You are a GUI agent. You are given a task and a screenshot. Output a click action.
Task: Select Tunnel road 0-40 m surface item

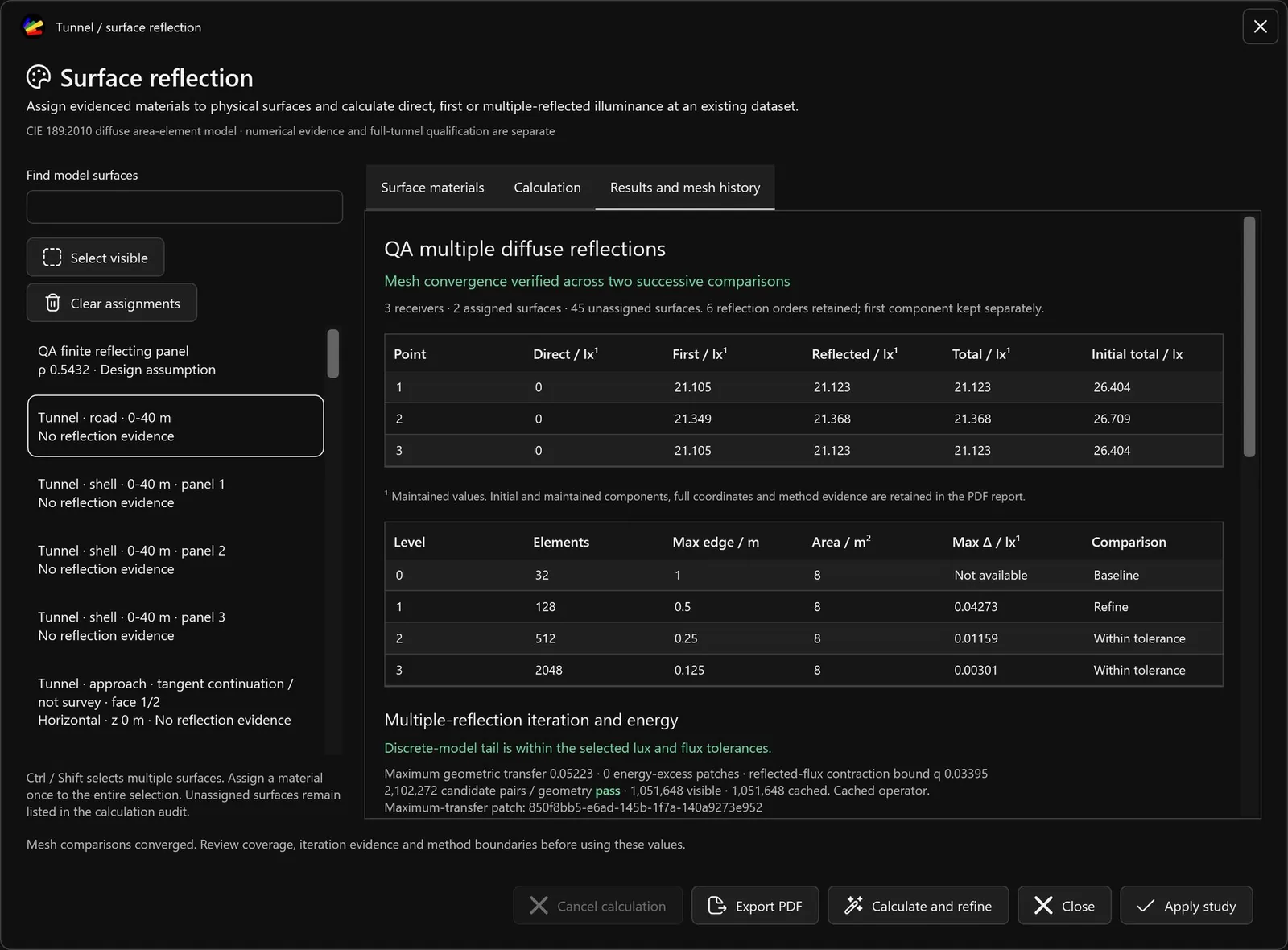(x=175, y=426)
